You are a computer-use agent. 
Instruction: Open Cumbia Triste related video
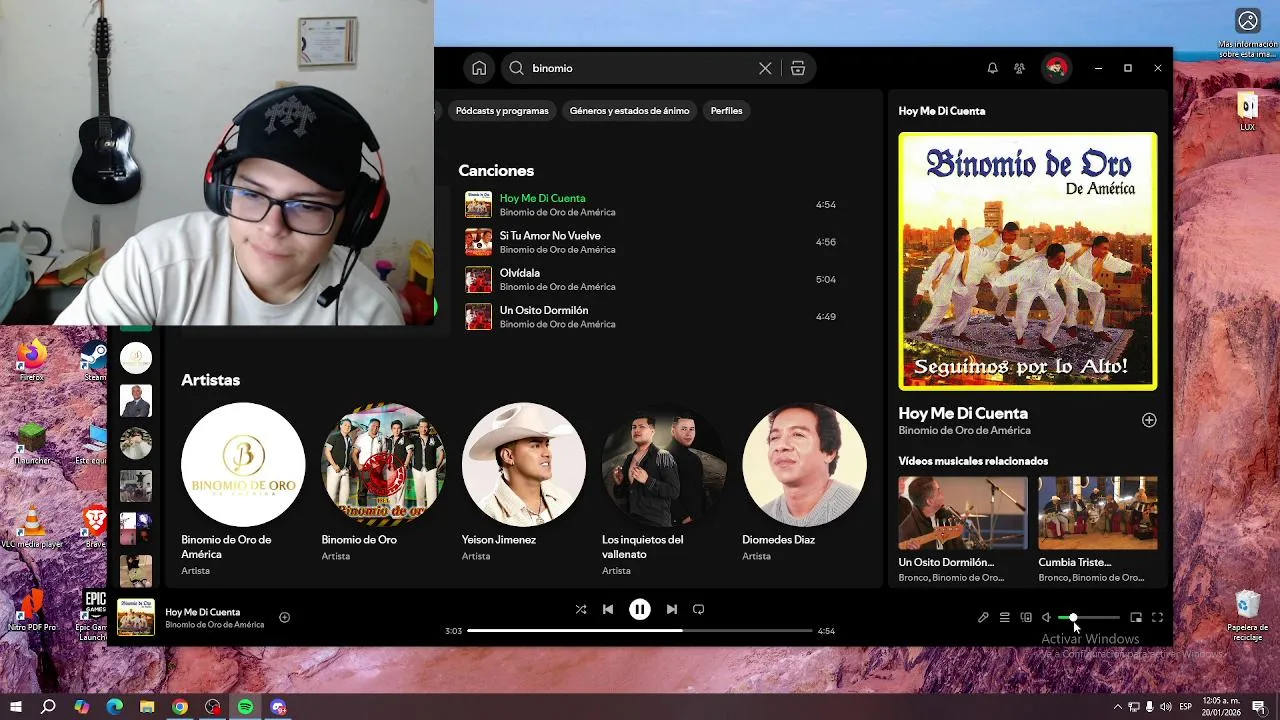(1098, 530)
